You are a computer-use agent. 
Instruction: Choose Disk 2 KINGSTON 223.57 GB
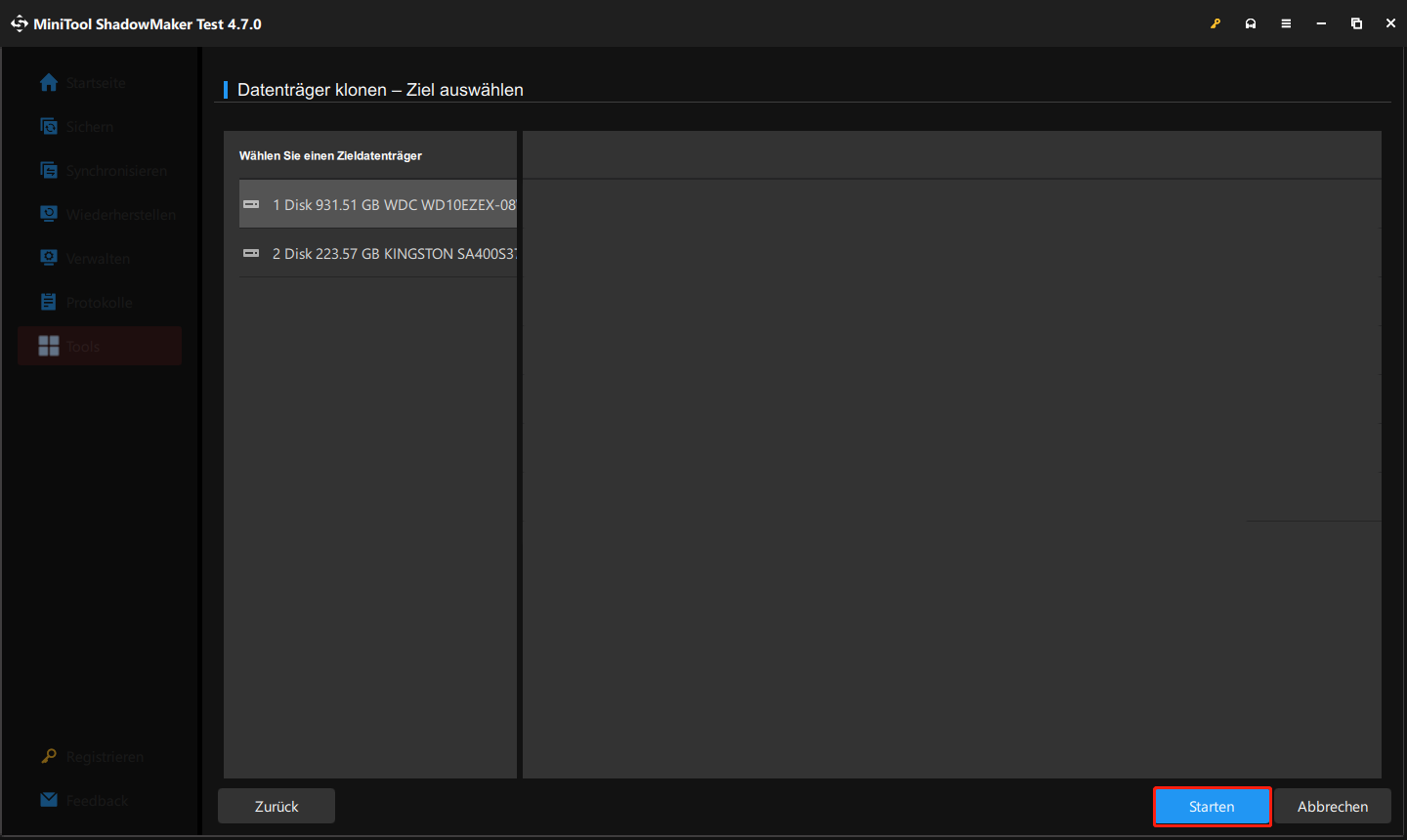pos(378,253)
